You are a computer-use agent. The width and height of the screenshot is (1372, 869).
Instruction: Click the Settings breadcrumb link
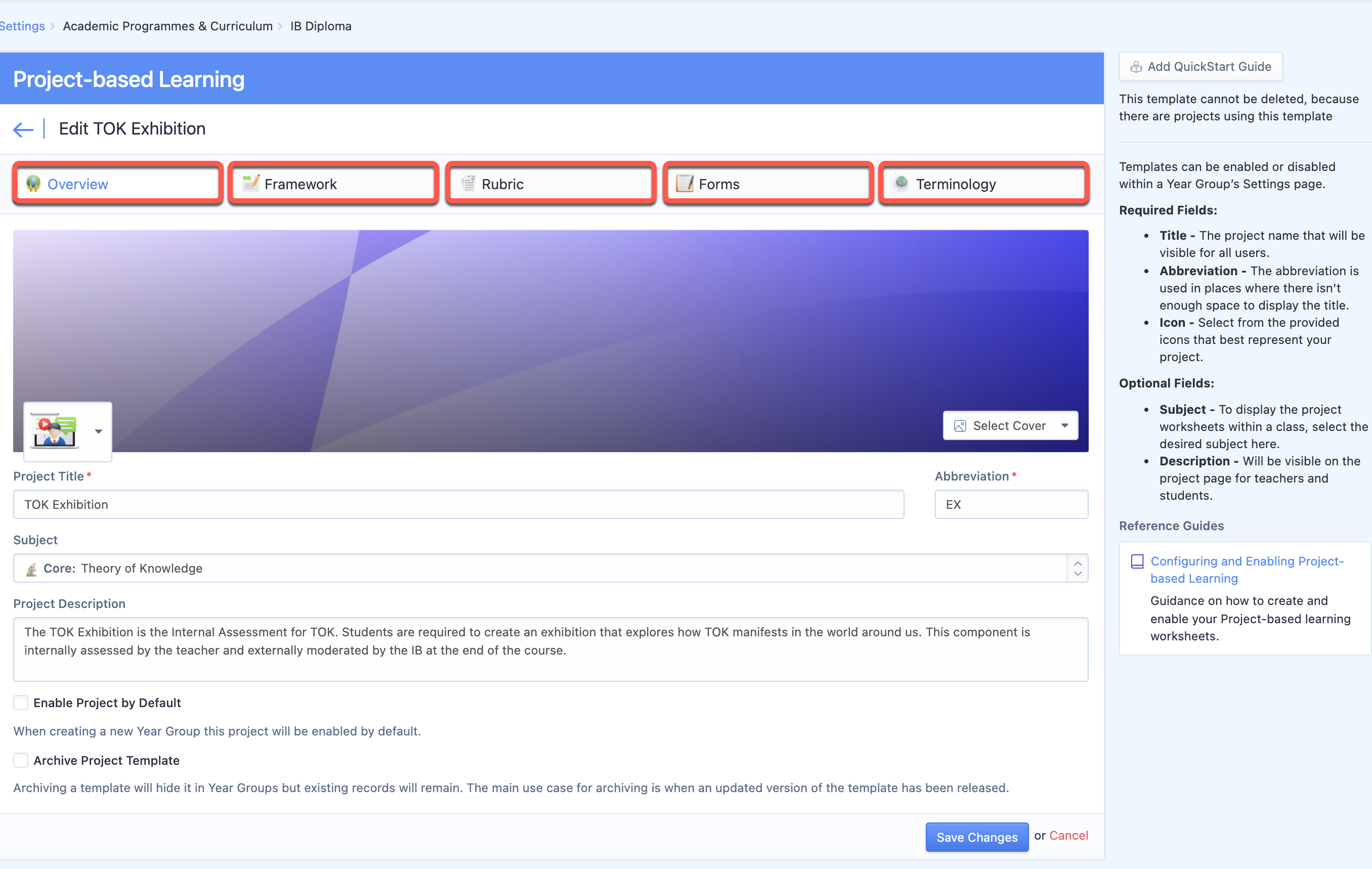coord(22,26)
